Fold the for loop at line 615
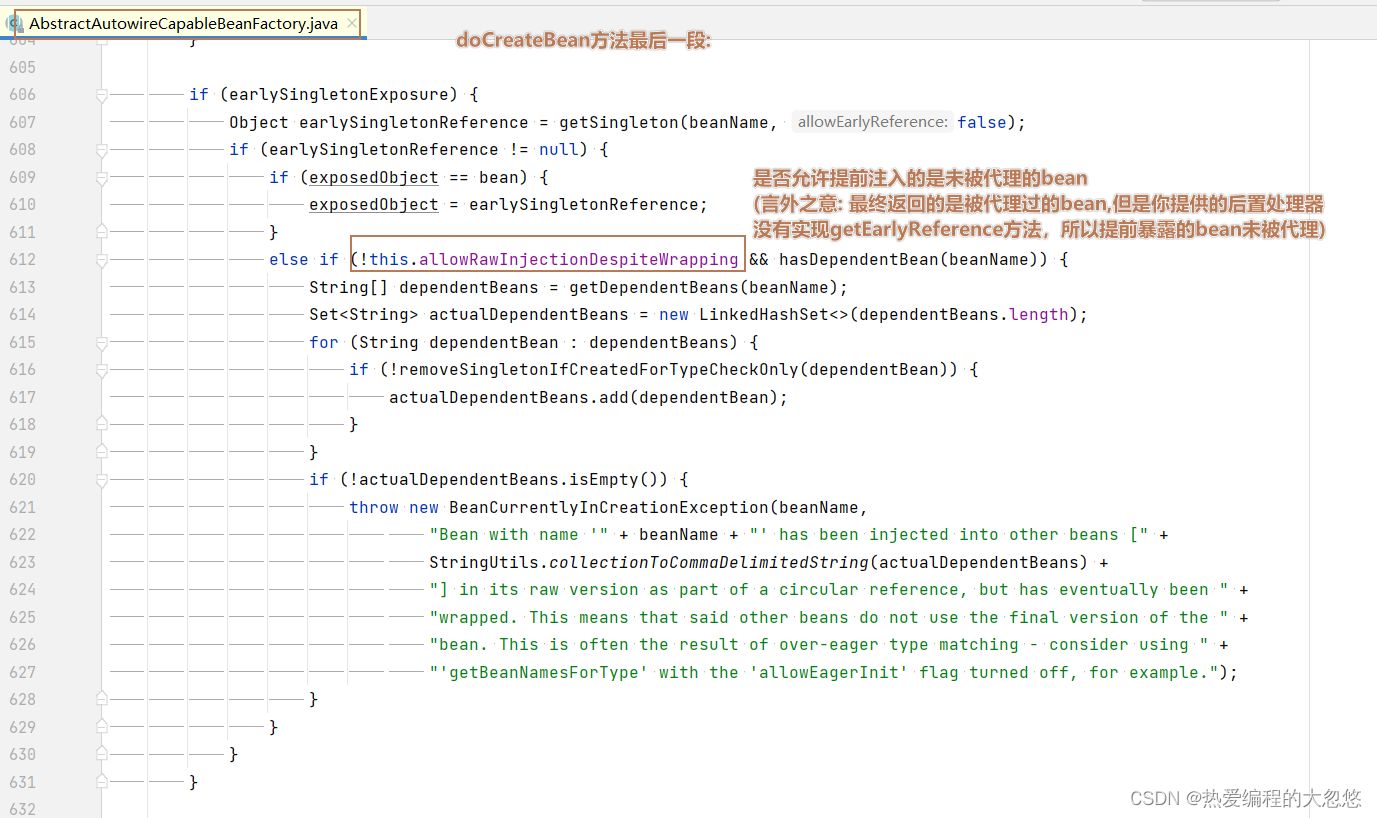 pos(102,342)
